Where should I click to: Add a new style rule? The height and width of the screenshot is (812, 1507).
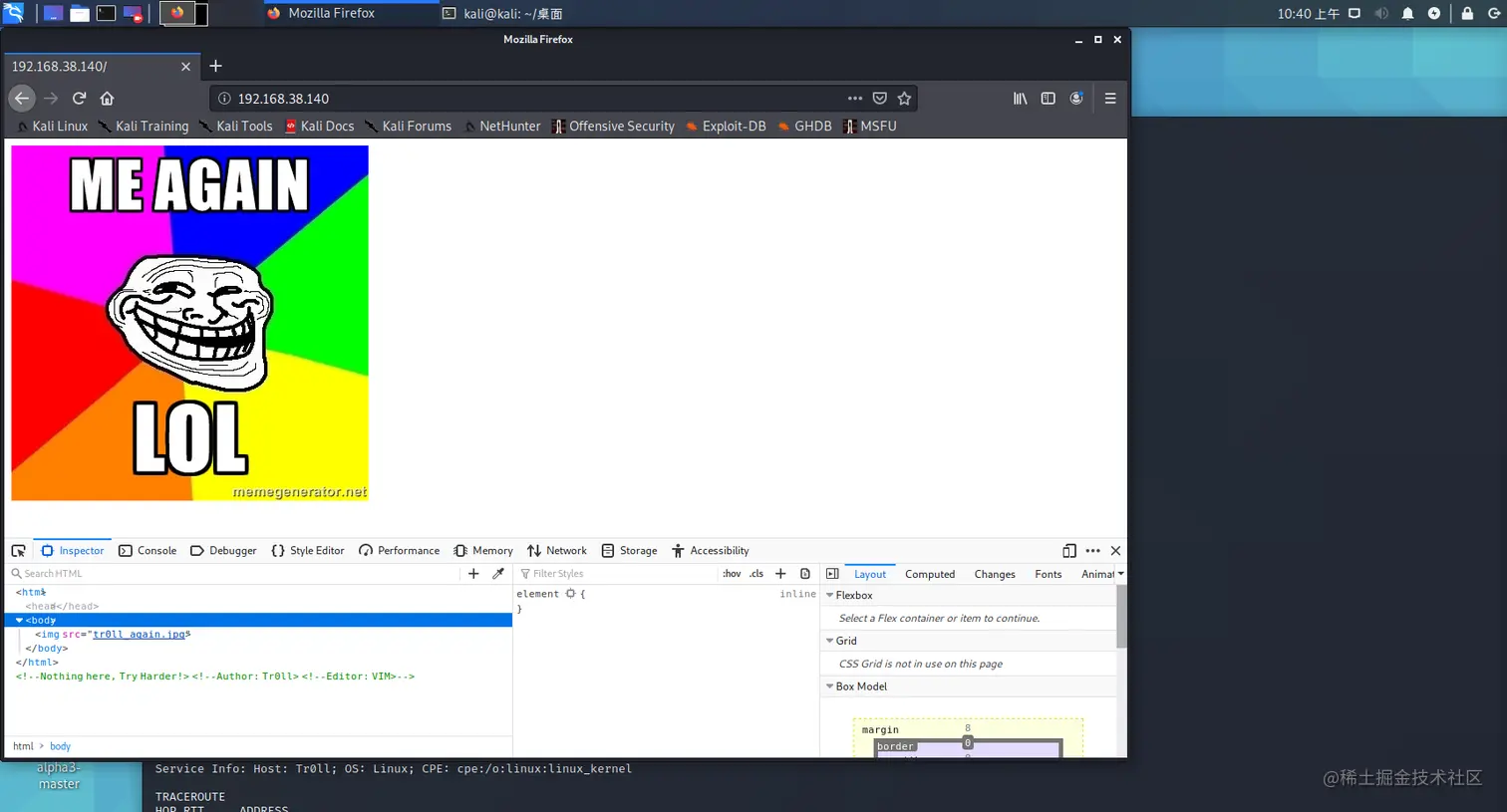[x=780, y=573]
